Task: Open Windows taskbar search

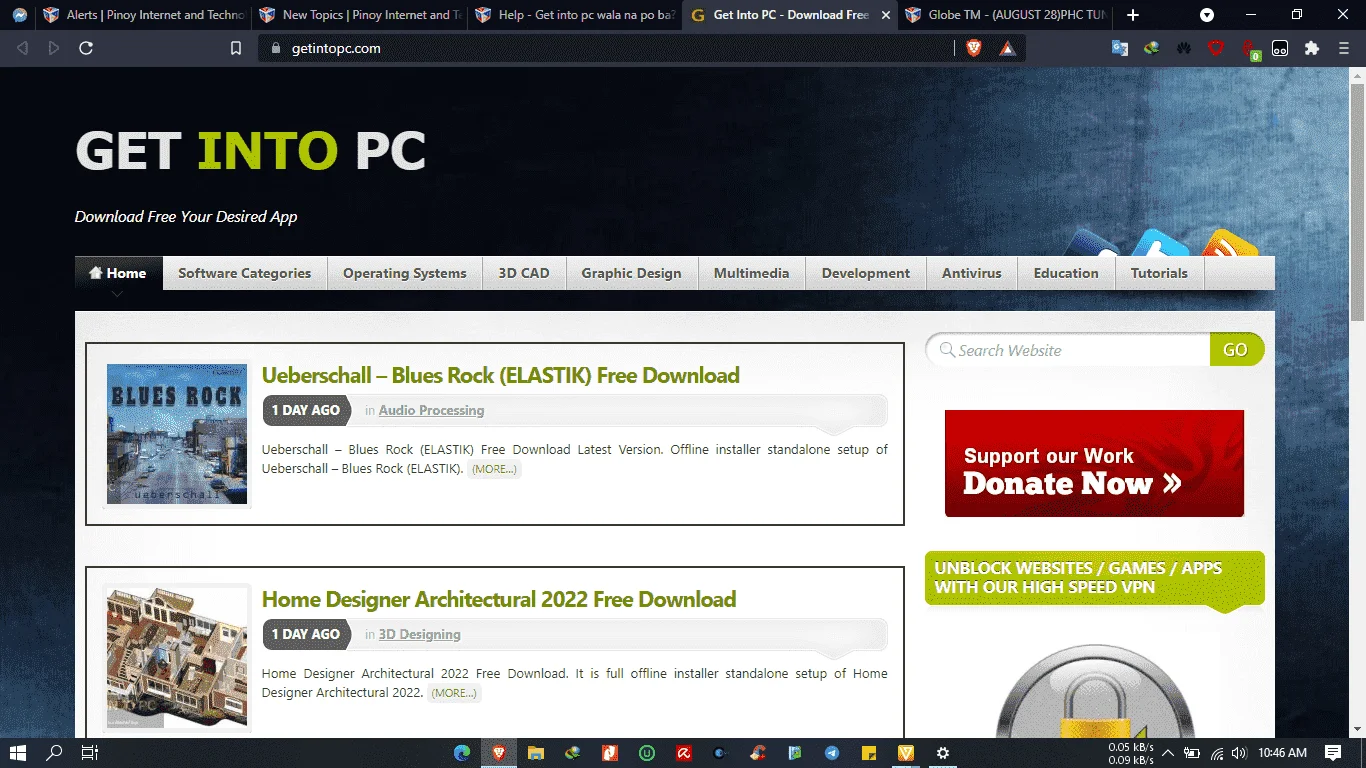Action: pyautogui.click(x=54, y=753)
